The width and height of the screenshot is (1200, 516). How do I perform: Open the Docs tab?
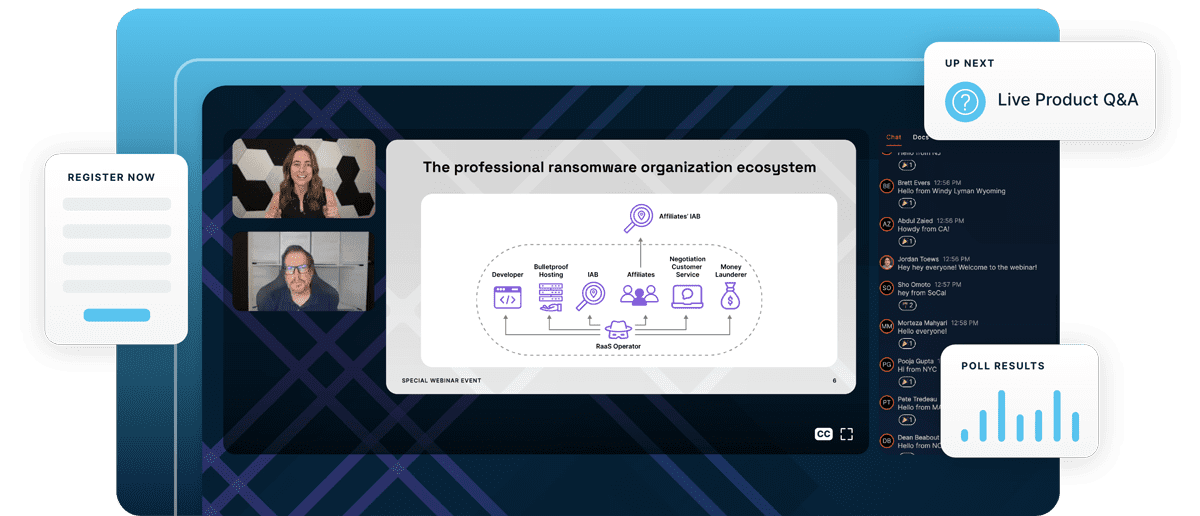point(920,137)
